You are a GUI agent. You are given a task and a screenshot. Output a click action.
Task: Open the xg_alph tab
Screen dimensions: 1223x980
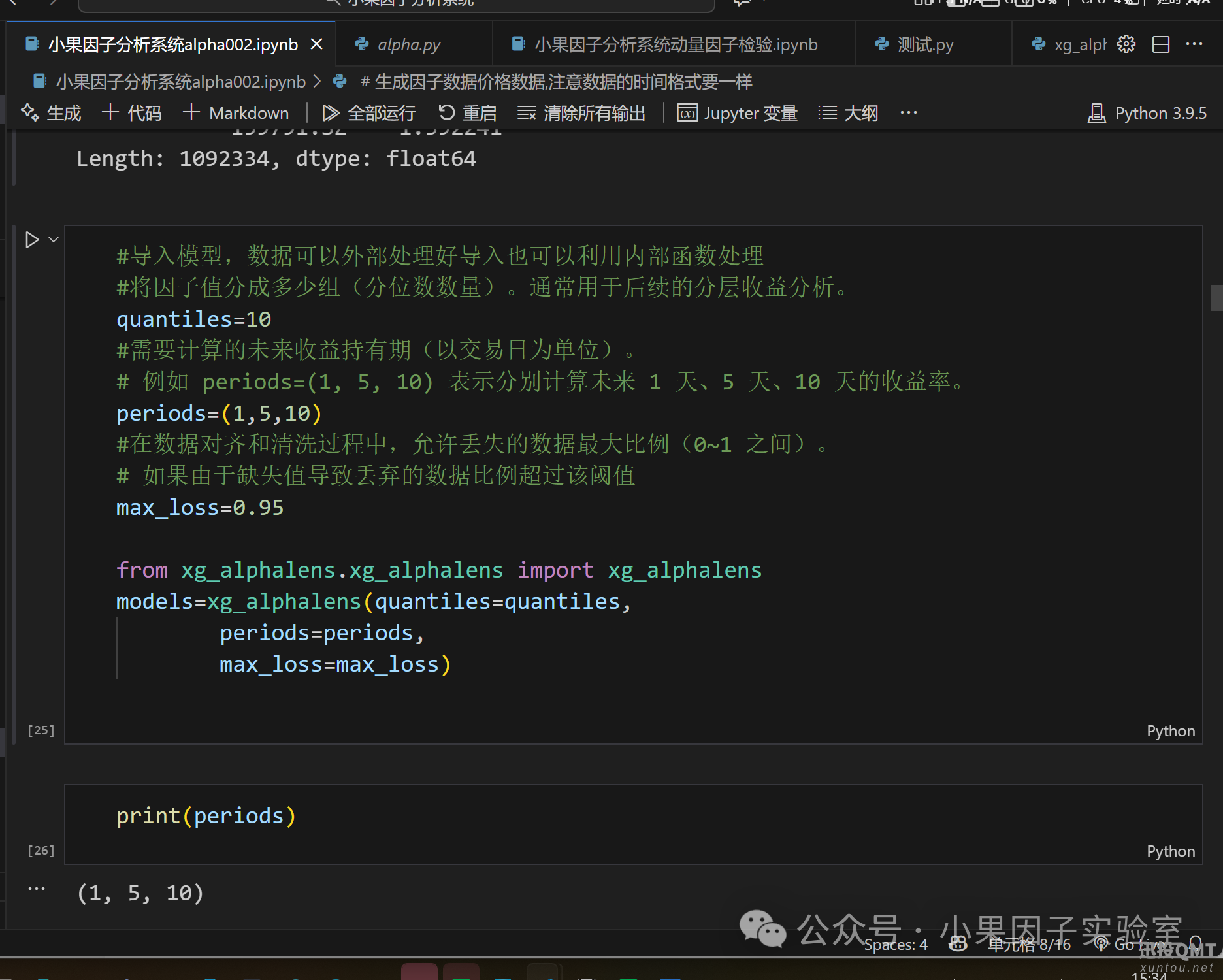tap(1068, 44)
